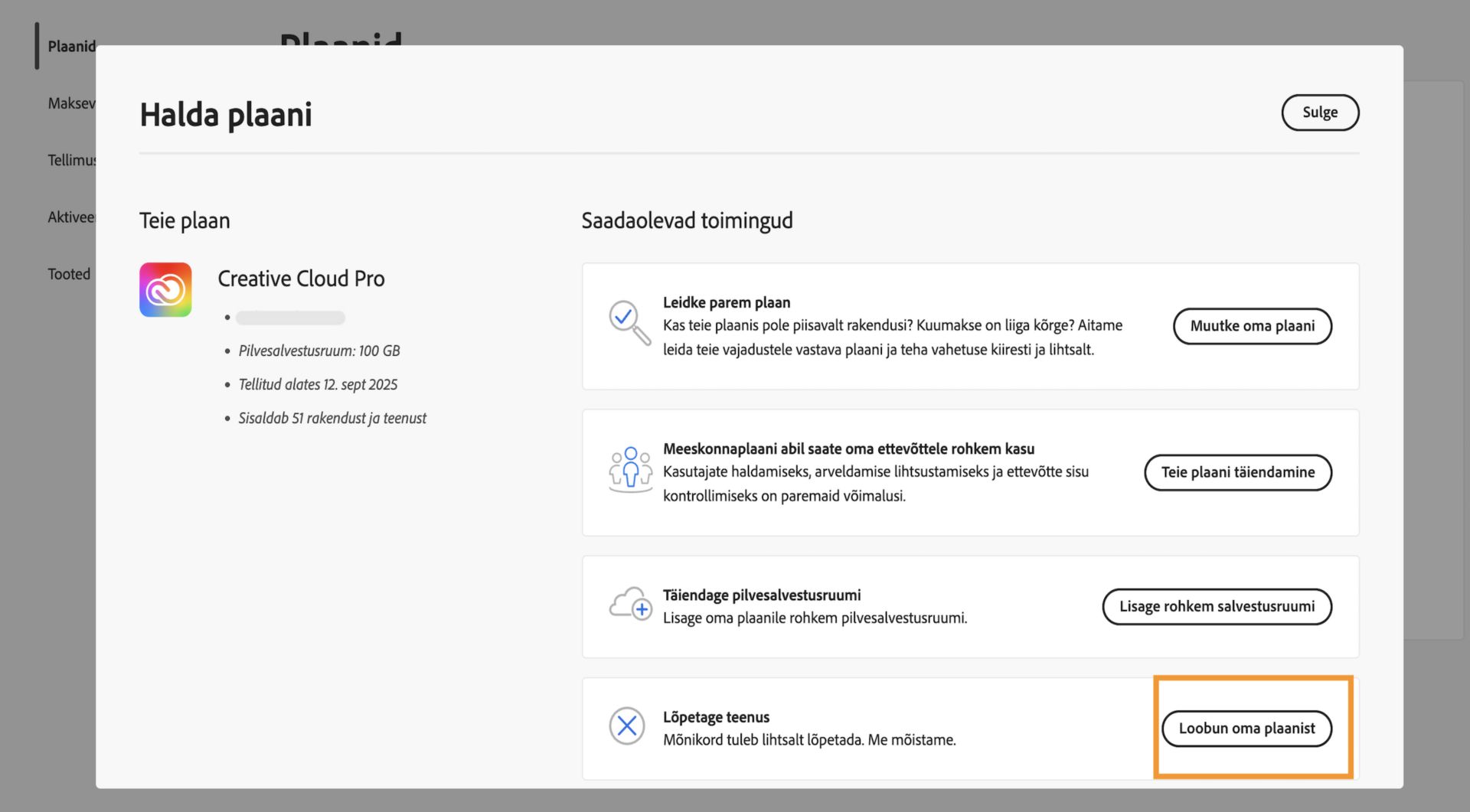
Task: Open the Tellimus sidebar item behind the dialog
Action: tap(71, 160)
